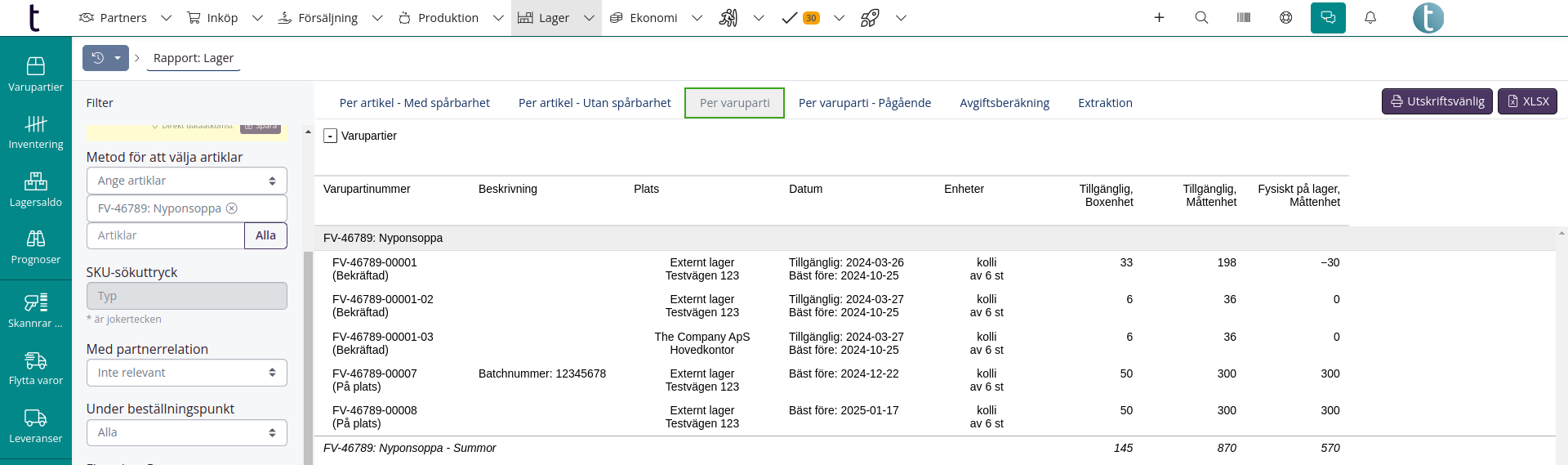Open the teal chat messages button
The image size is (1568, 465).
coord(1328,18)
